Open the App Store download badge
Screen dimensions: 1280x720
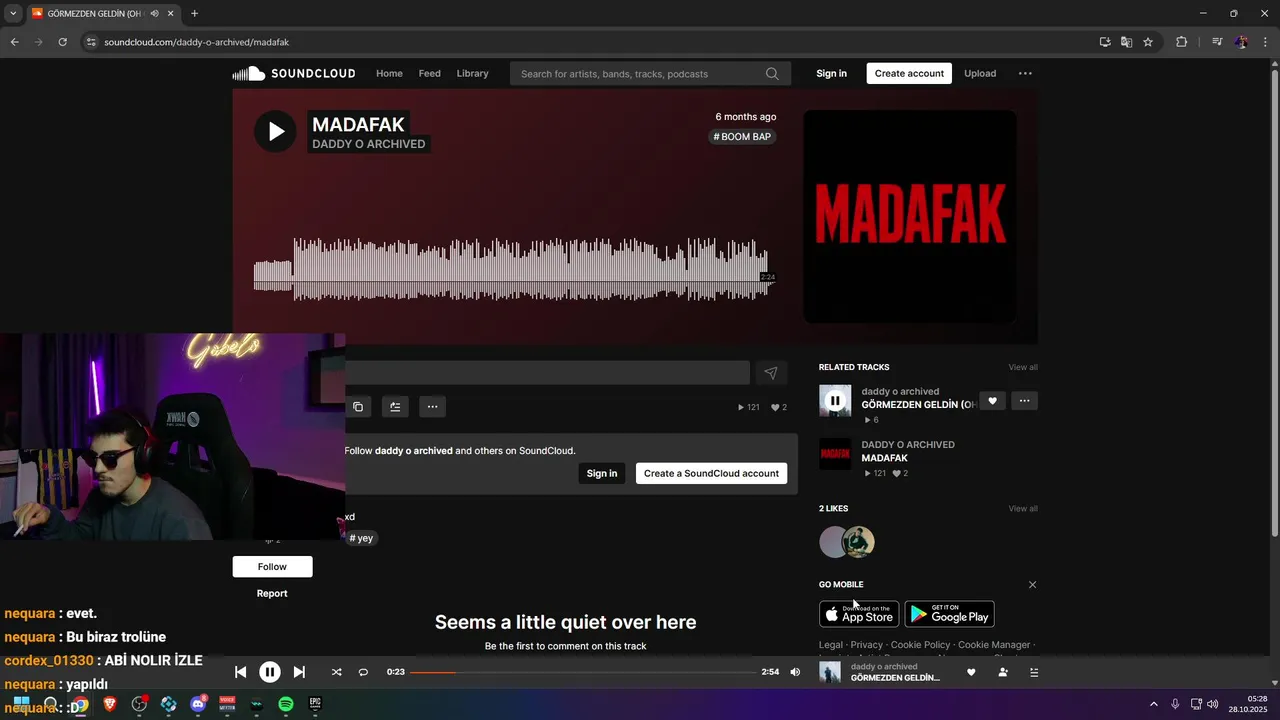(859, 613)
